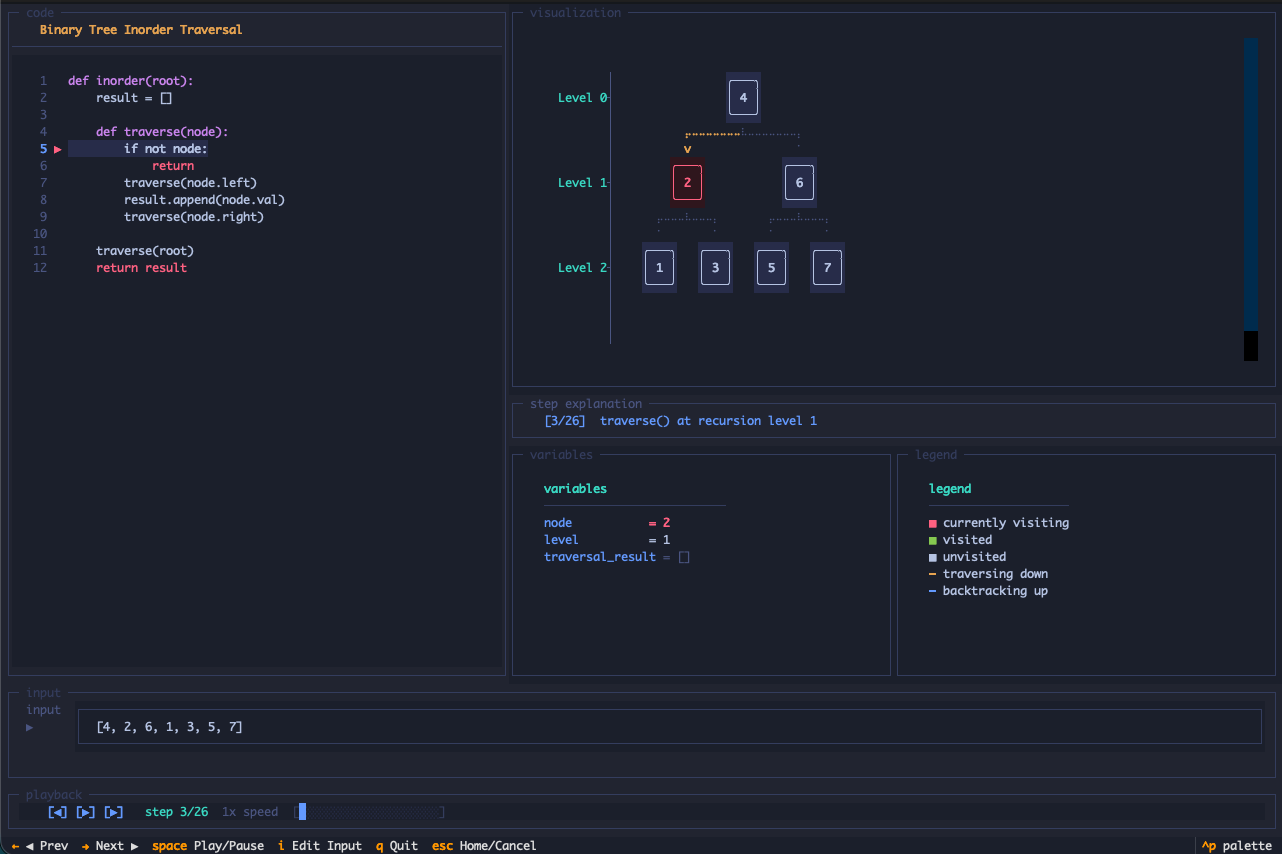The image size is (1282, 854).
Task: Select leaf tree node 1
Action: (x=659, y=268)
